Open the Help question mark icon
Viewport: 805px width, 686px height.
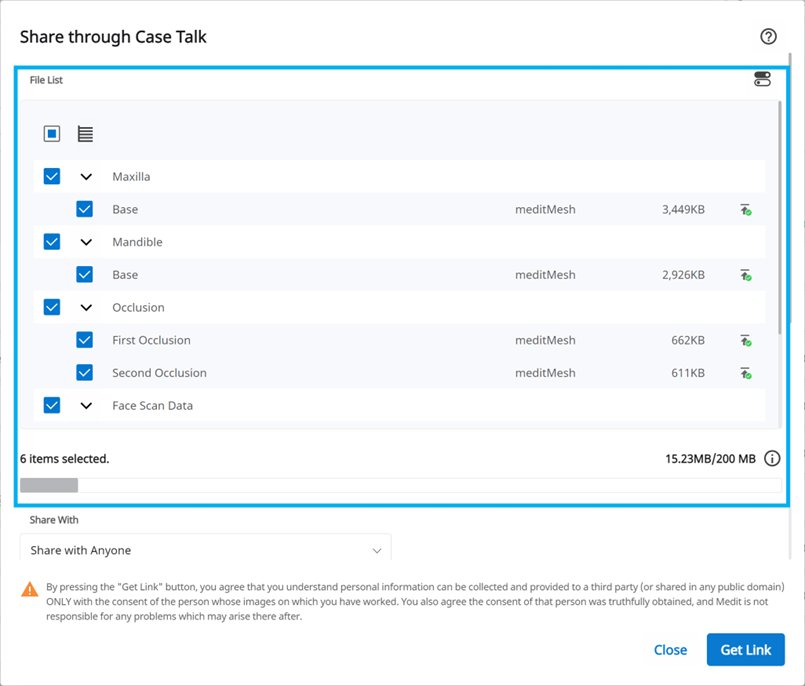(x=767, y=36)
